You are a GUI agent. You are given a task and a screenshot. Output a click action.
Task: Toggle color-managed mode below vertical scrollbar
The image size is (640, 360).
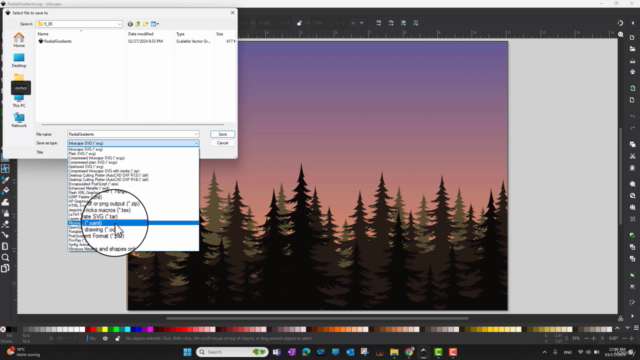click(x=620, y=318)
